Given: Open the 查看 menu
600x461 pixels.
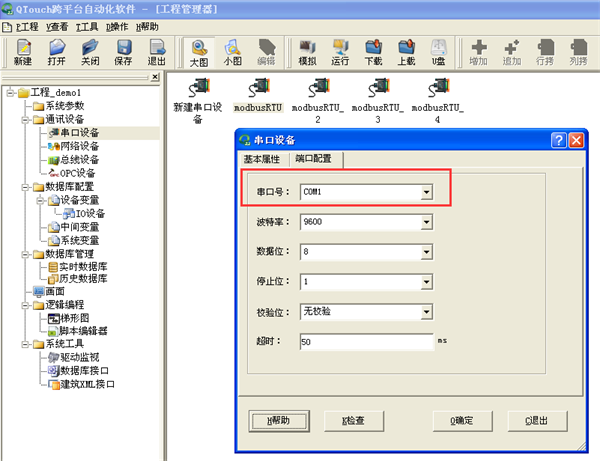Looking at the screenshot, I should coord(57,27).
